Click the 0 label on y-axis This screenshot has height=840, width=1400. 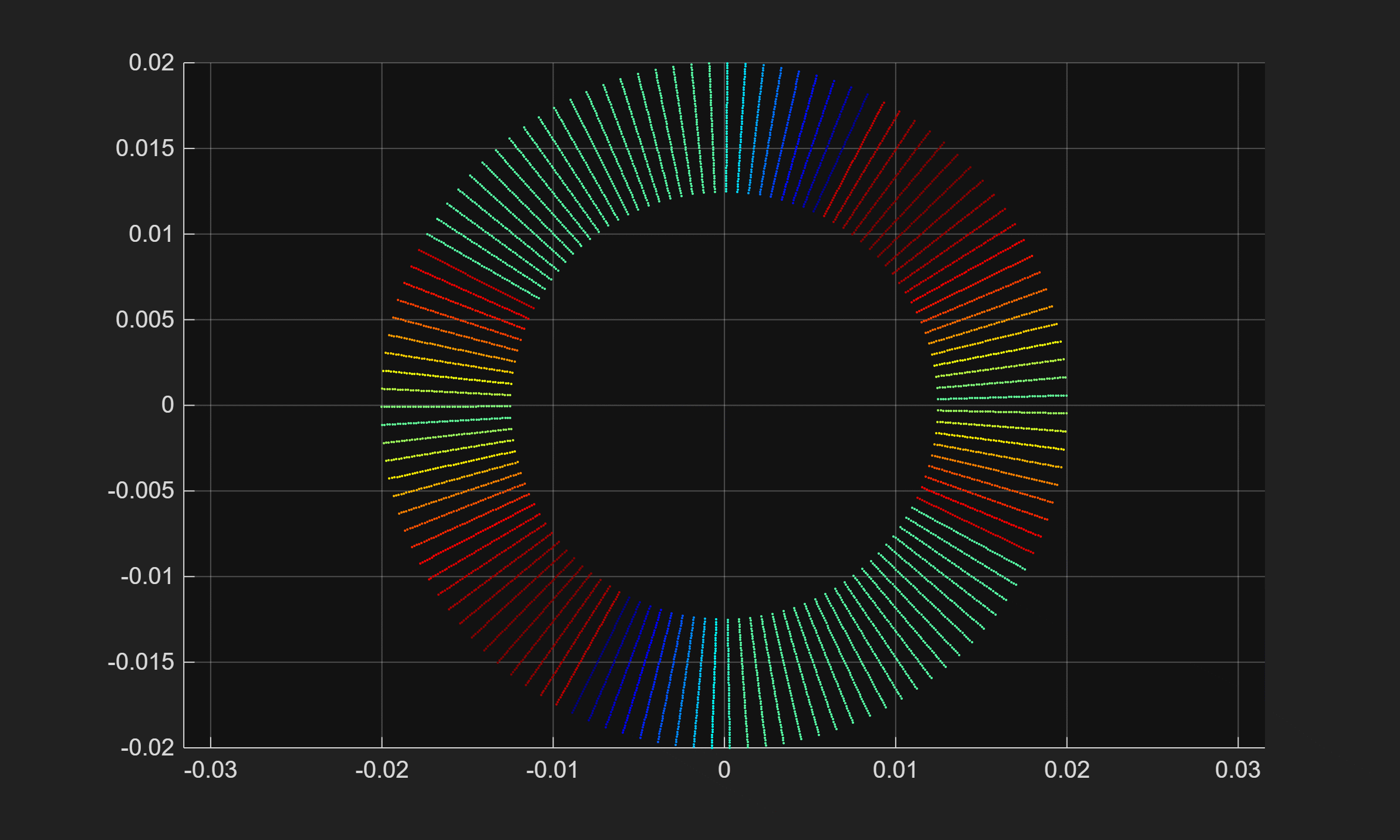pos(167,405)
